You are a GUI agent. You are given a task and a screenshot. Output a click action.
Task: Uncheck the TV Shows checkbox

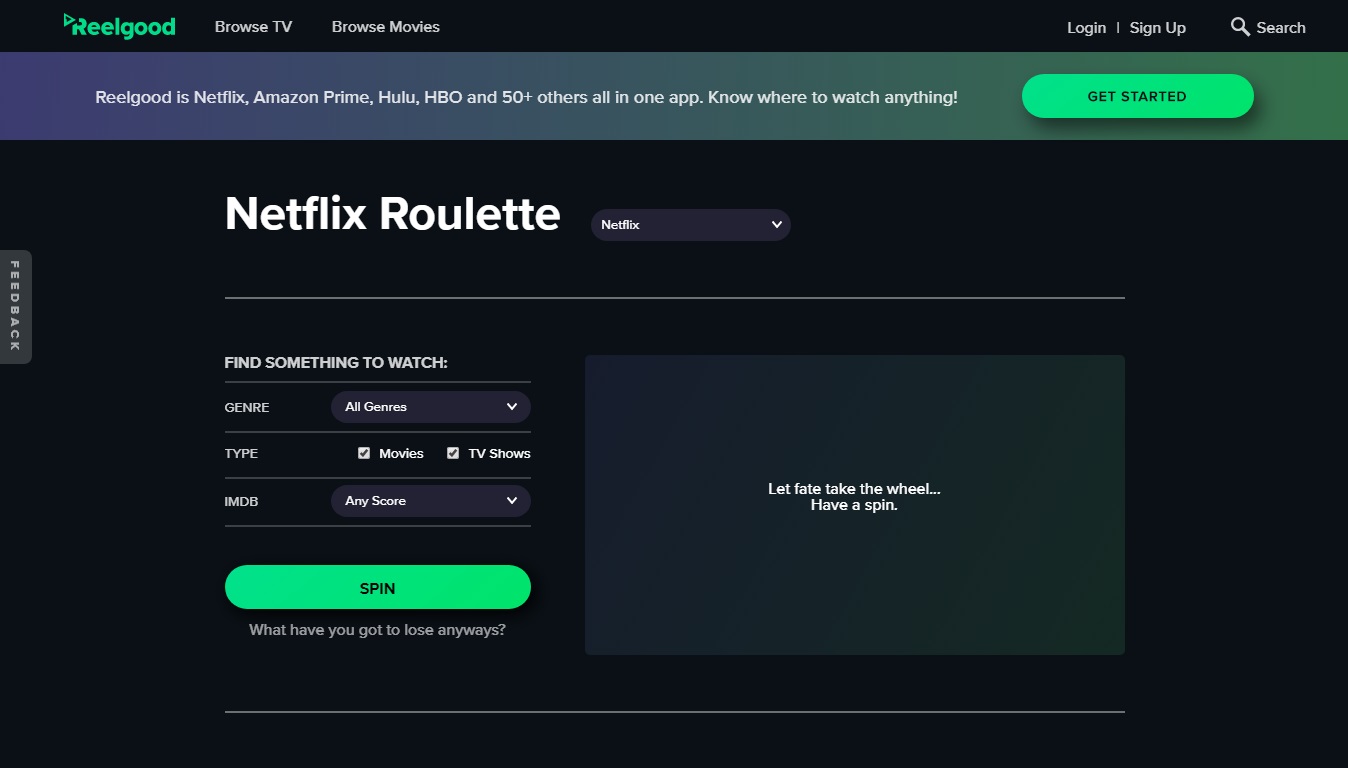click(453, 453)
